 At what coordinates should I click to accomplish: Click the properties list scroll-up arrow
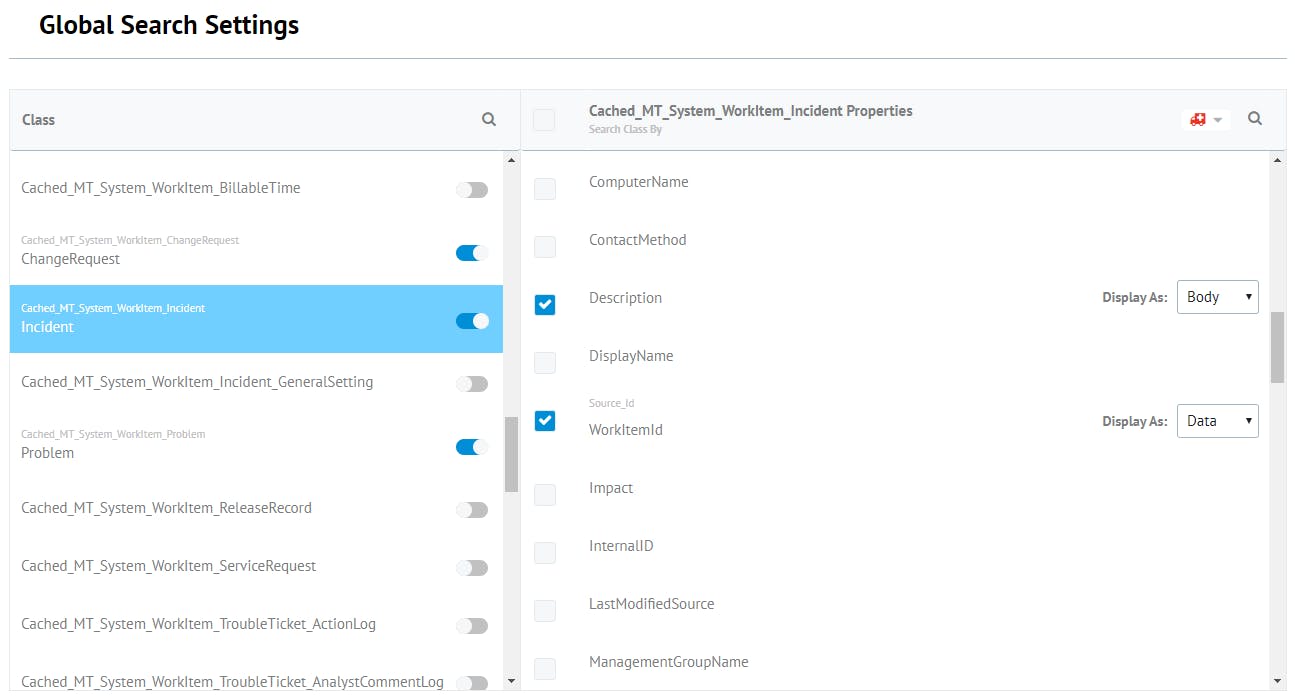(x=1277, y=160)
